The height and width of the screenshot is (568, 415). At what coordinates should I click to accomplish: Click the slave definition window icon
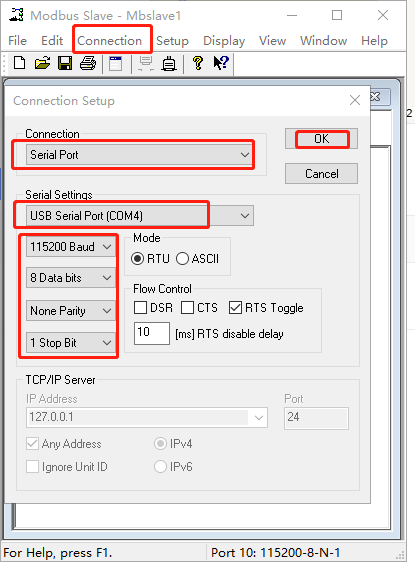pyautogui.click(x=116, y=63)
